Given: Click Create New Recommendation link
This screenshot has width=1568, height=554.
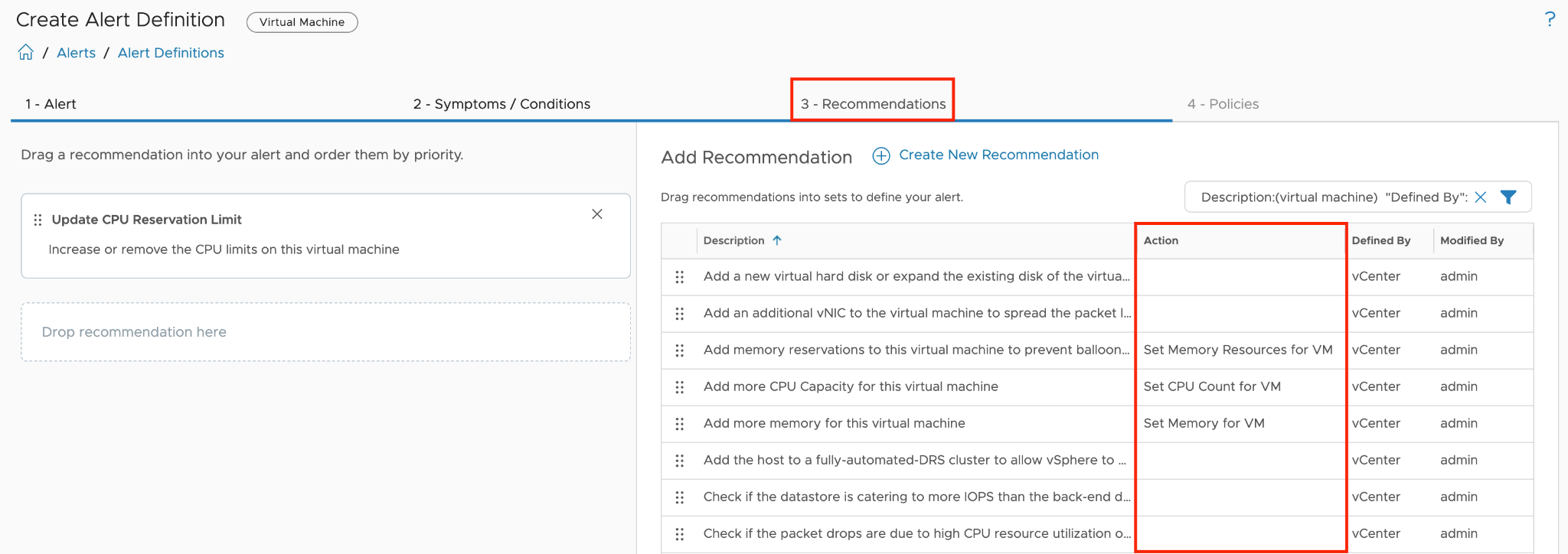Looking at the screenshot, I should pos(998,155).
